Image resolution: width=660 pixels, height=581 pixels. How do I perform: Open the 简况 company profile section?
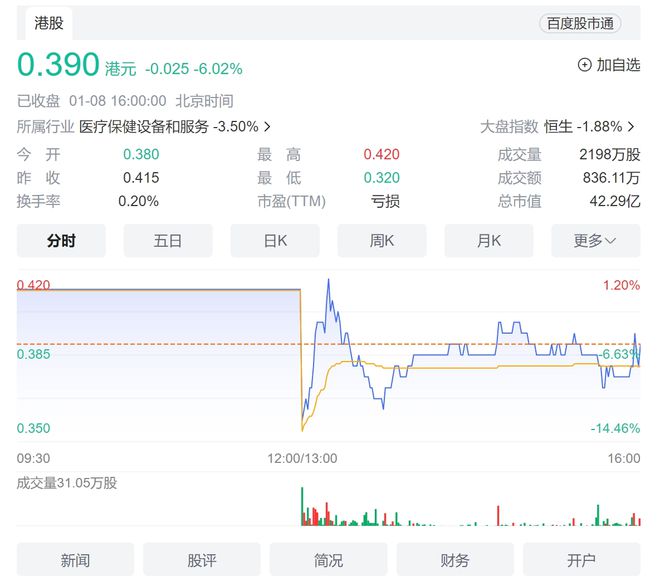coord(328,560)
